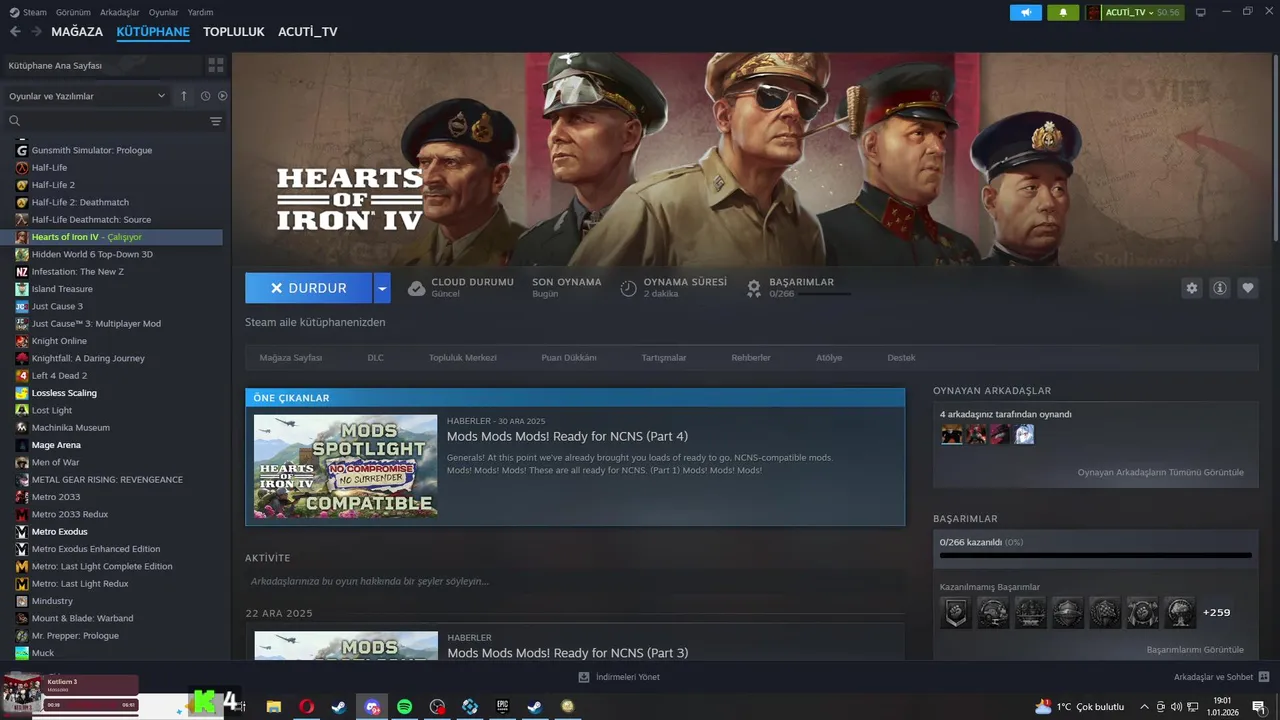This screenshot has width=1280, height=720.
Task: Go back with the left arrow
Action: pyautogui.click(x=15, y=32)
